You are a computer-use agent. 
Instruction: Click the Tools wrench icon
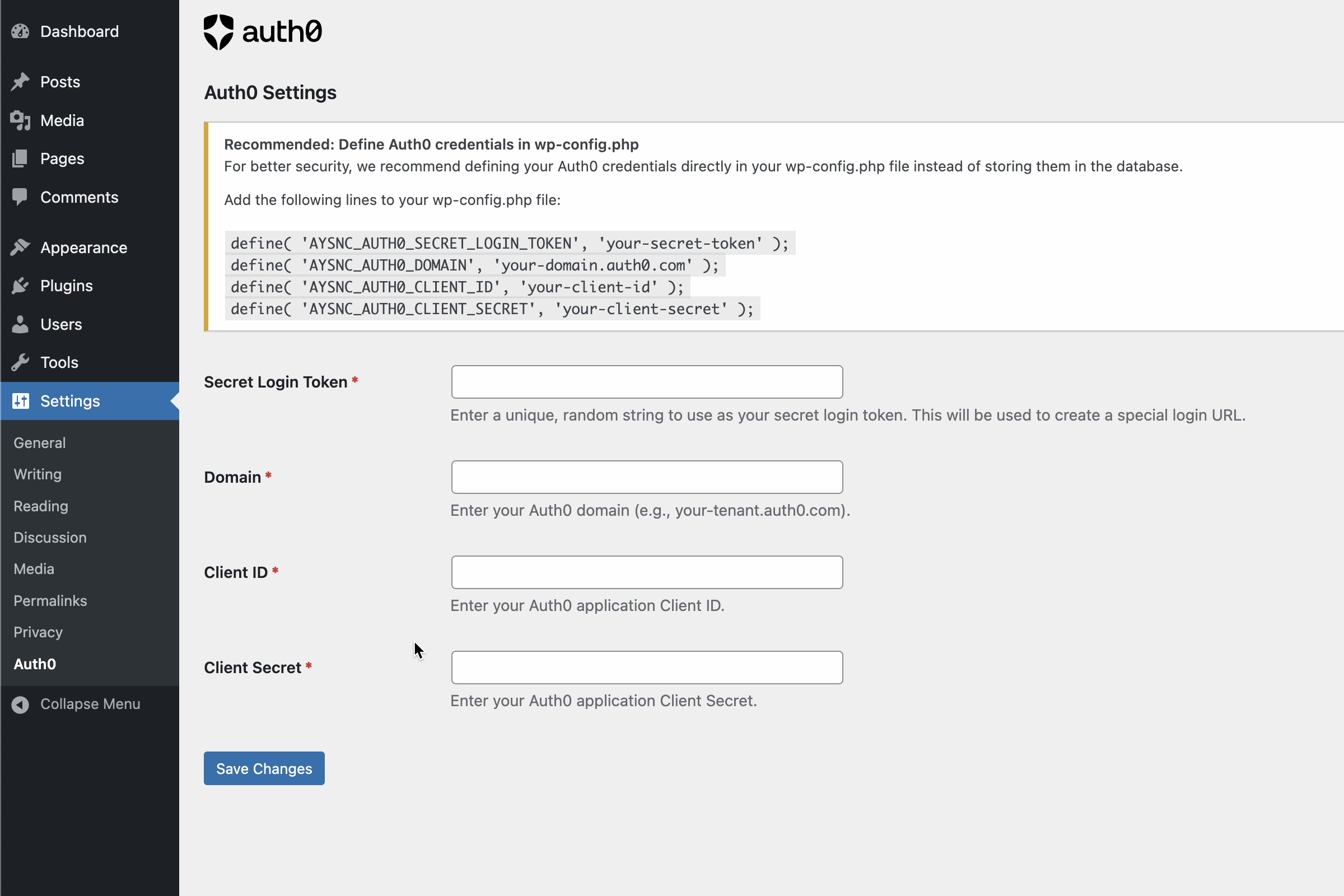(20, 362)
